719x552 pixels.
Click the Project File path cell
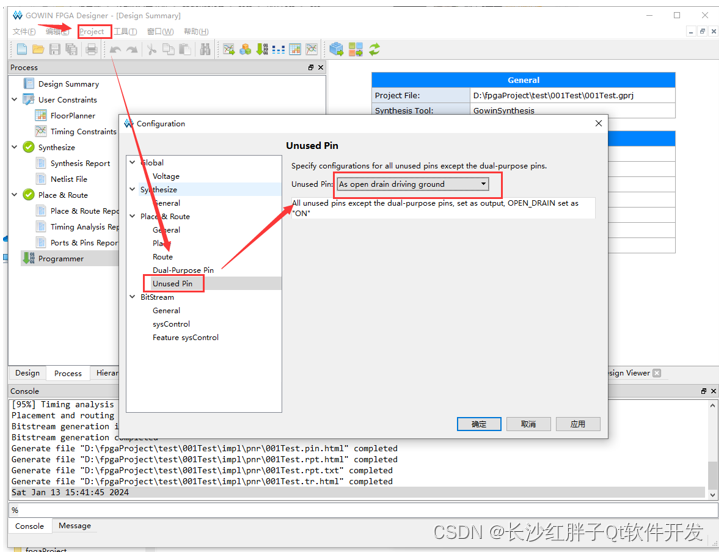[572, 95]
